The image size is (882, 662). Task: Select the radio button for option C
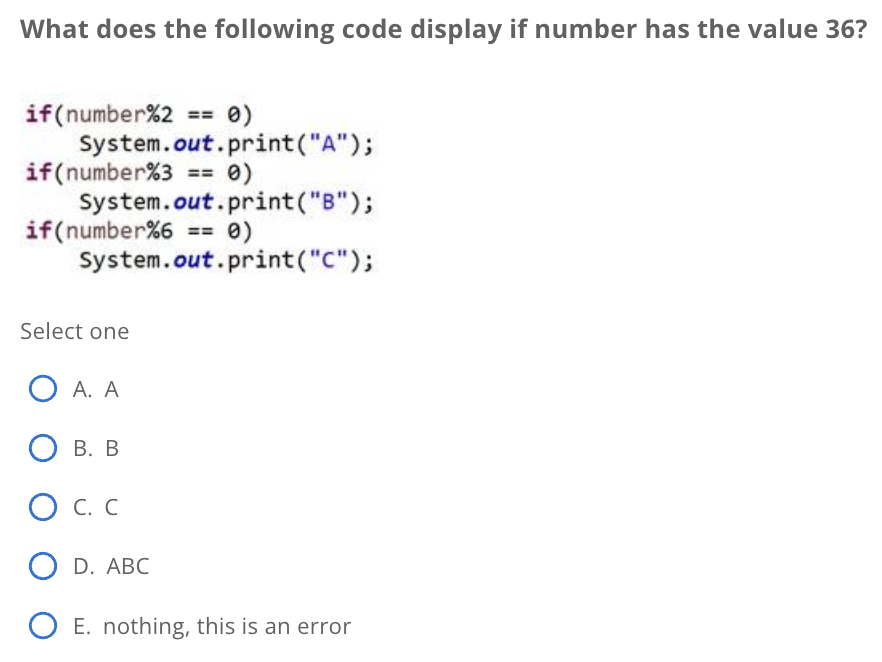click(x=43, y=506)
